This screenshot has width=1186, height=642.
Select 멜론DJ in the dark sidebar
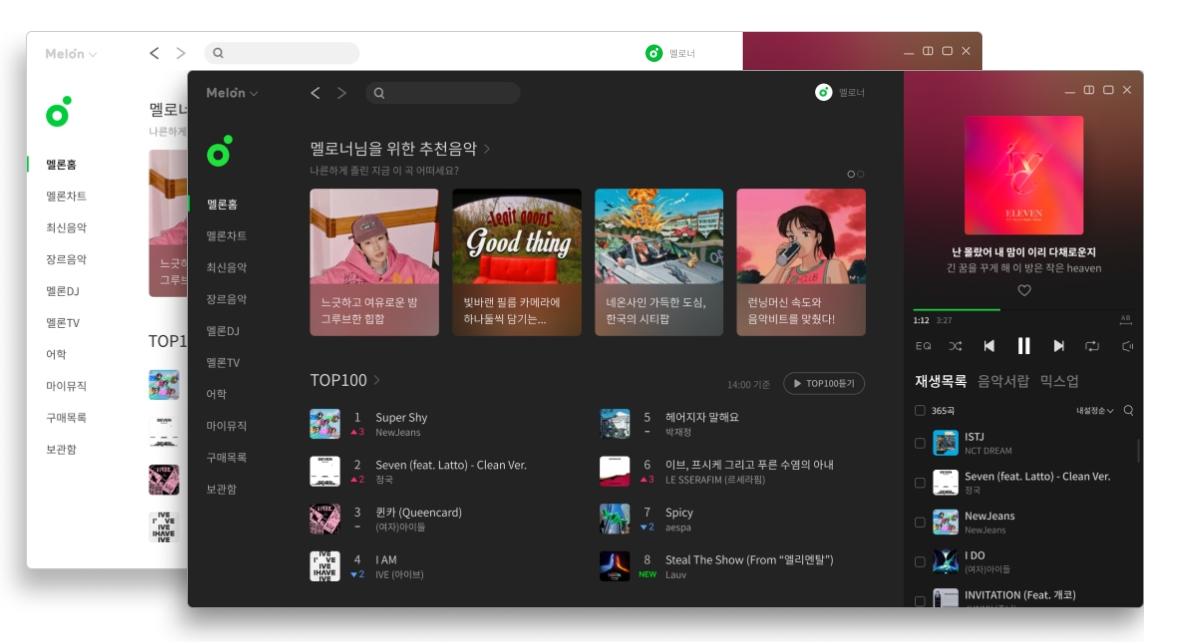pos(223,331)
